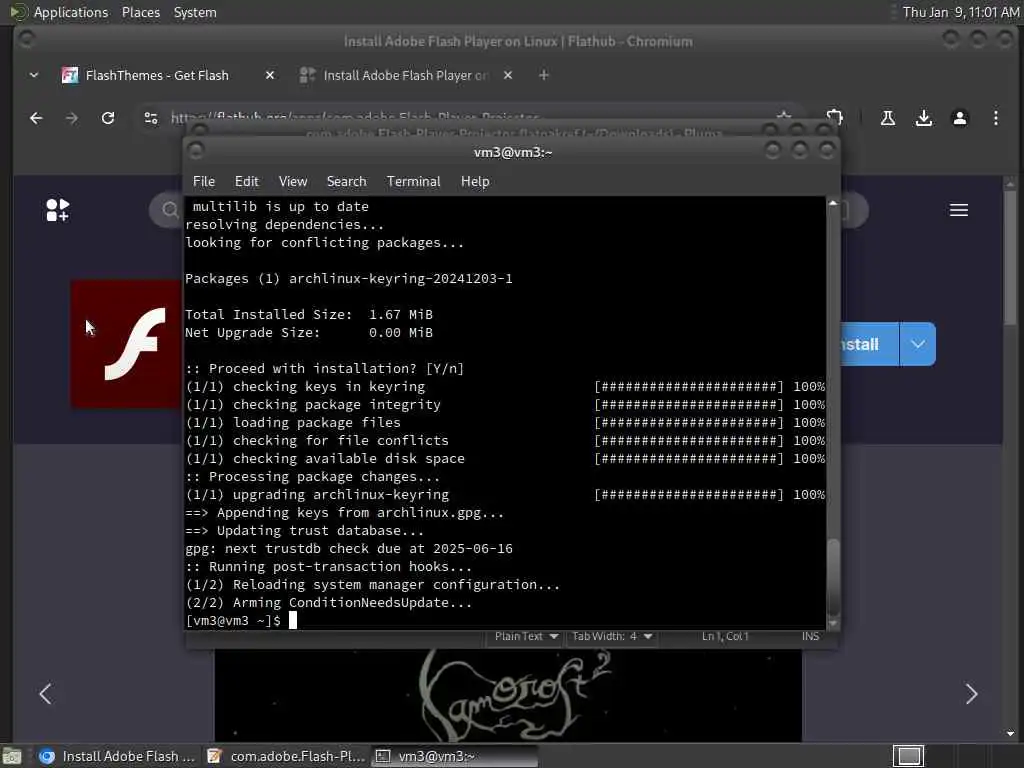Click the Chromium page scrollbar down arrow
This screenshot has width=1024, height=768.
(1010, 734)
